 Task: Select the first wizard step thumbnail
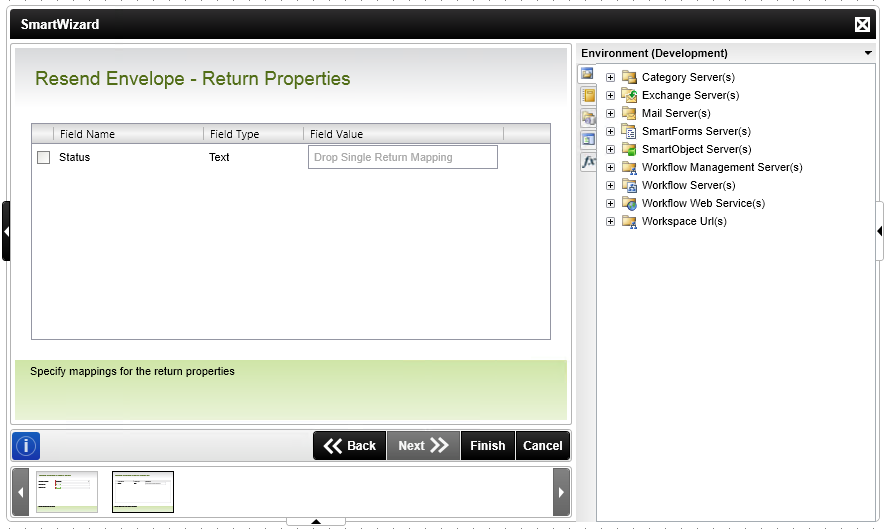(x=67, y=492)
